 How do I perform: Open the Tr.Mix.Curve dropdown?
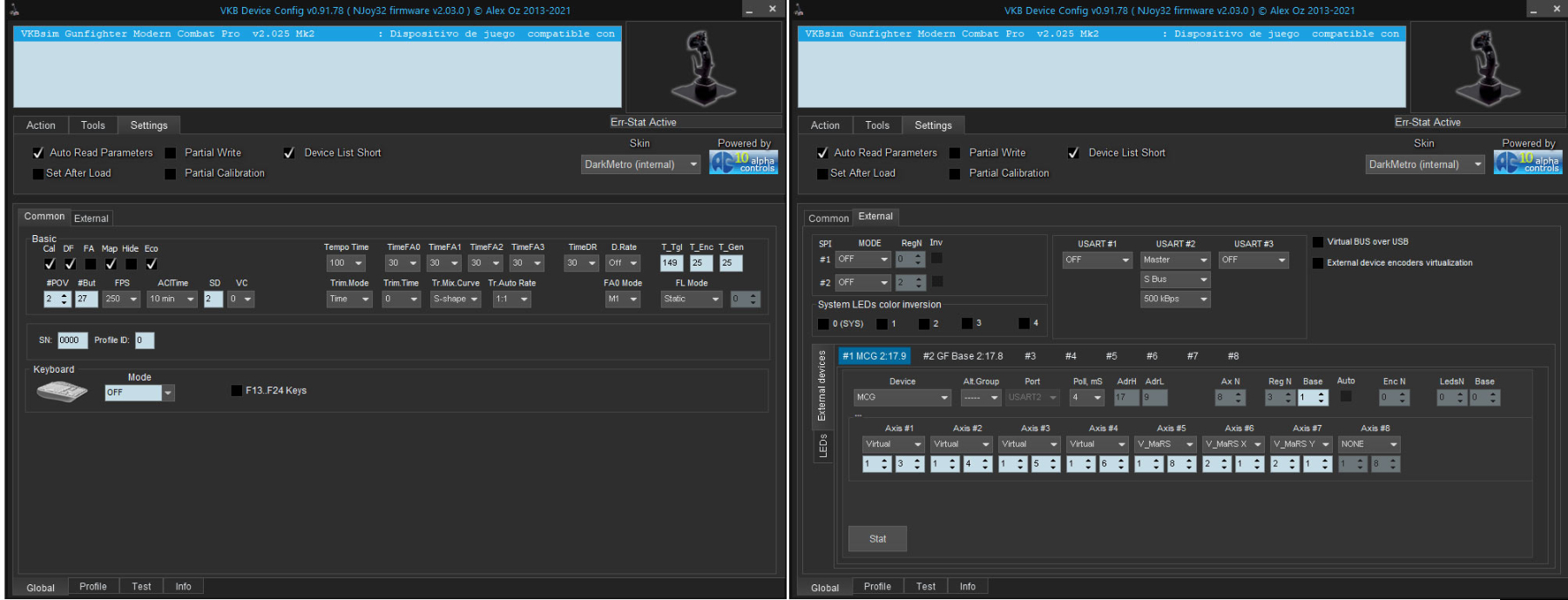point(456,299)
